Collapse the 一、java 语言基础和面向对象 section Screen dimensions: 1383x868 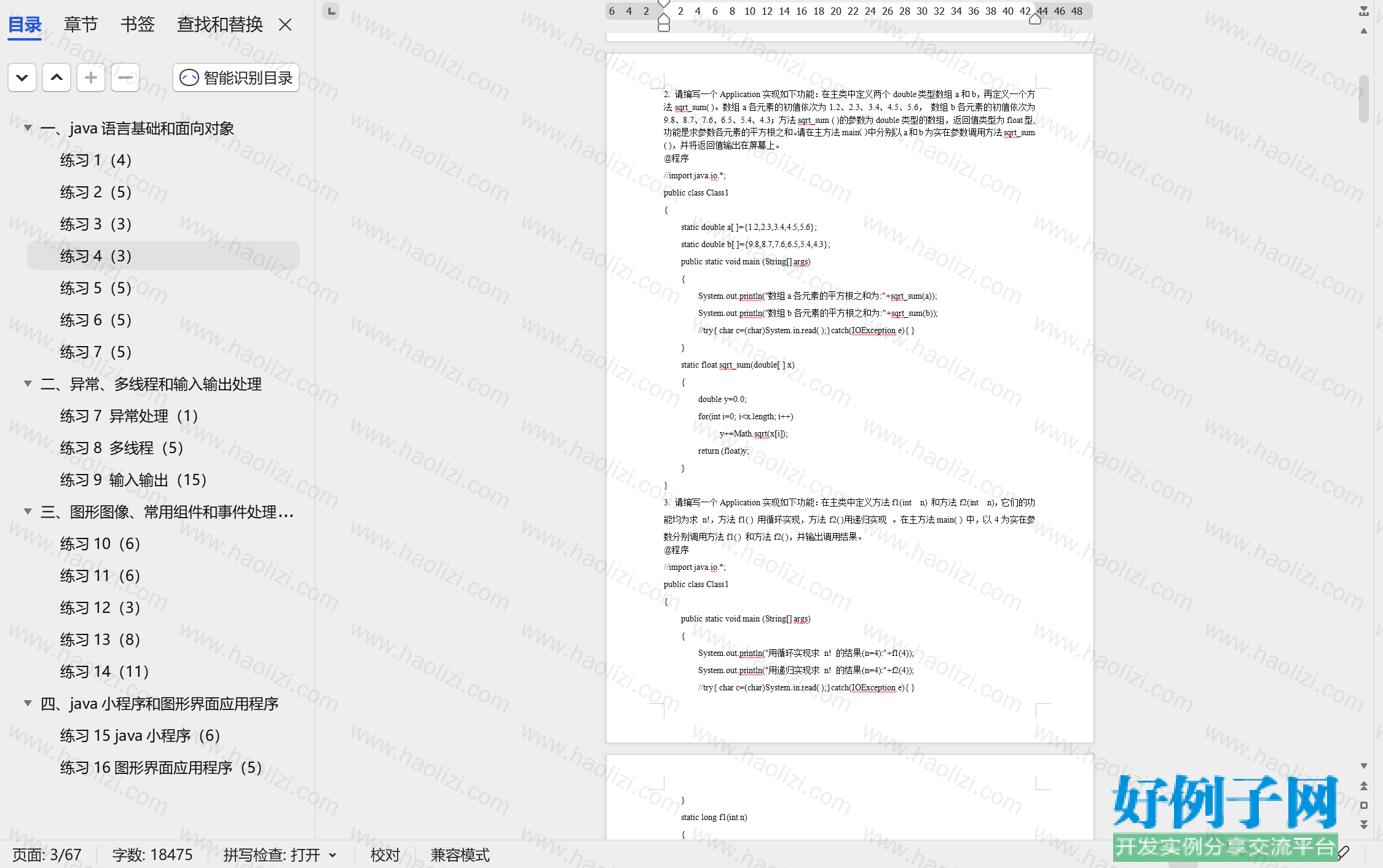28,128
